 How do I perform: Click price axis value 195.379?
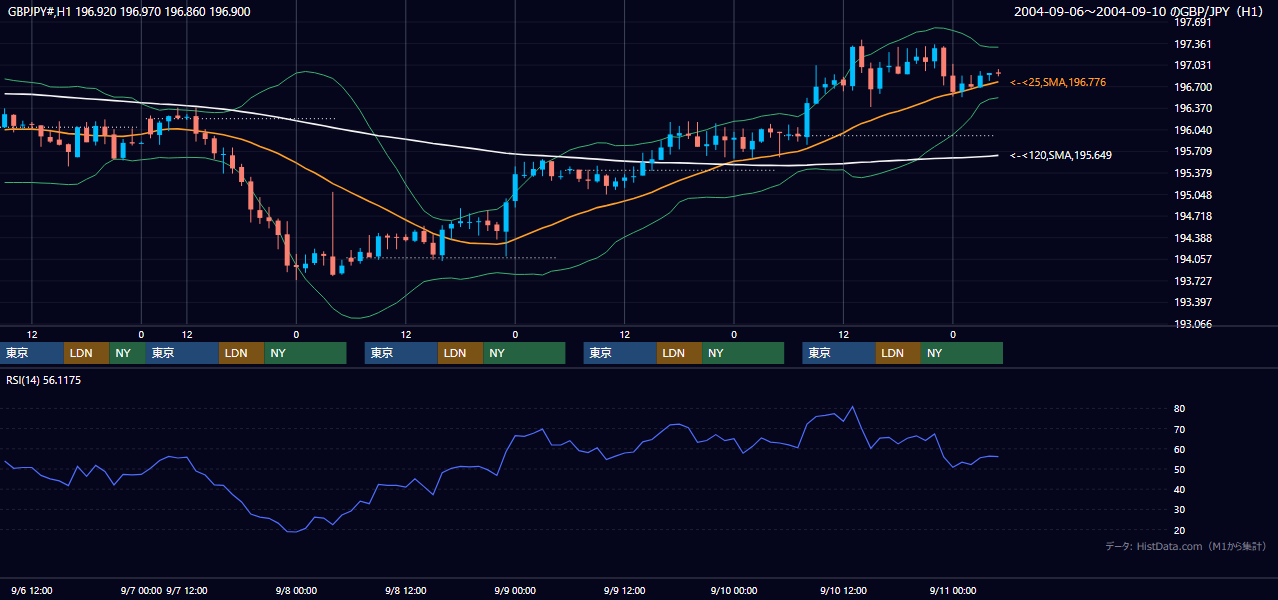tap(1191, 173)
